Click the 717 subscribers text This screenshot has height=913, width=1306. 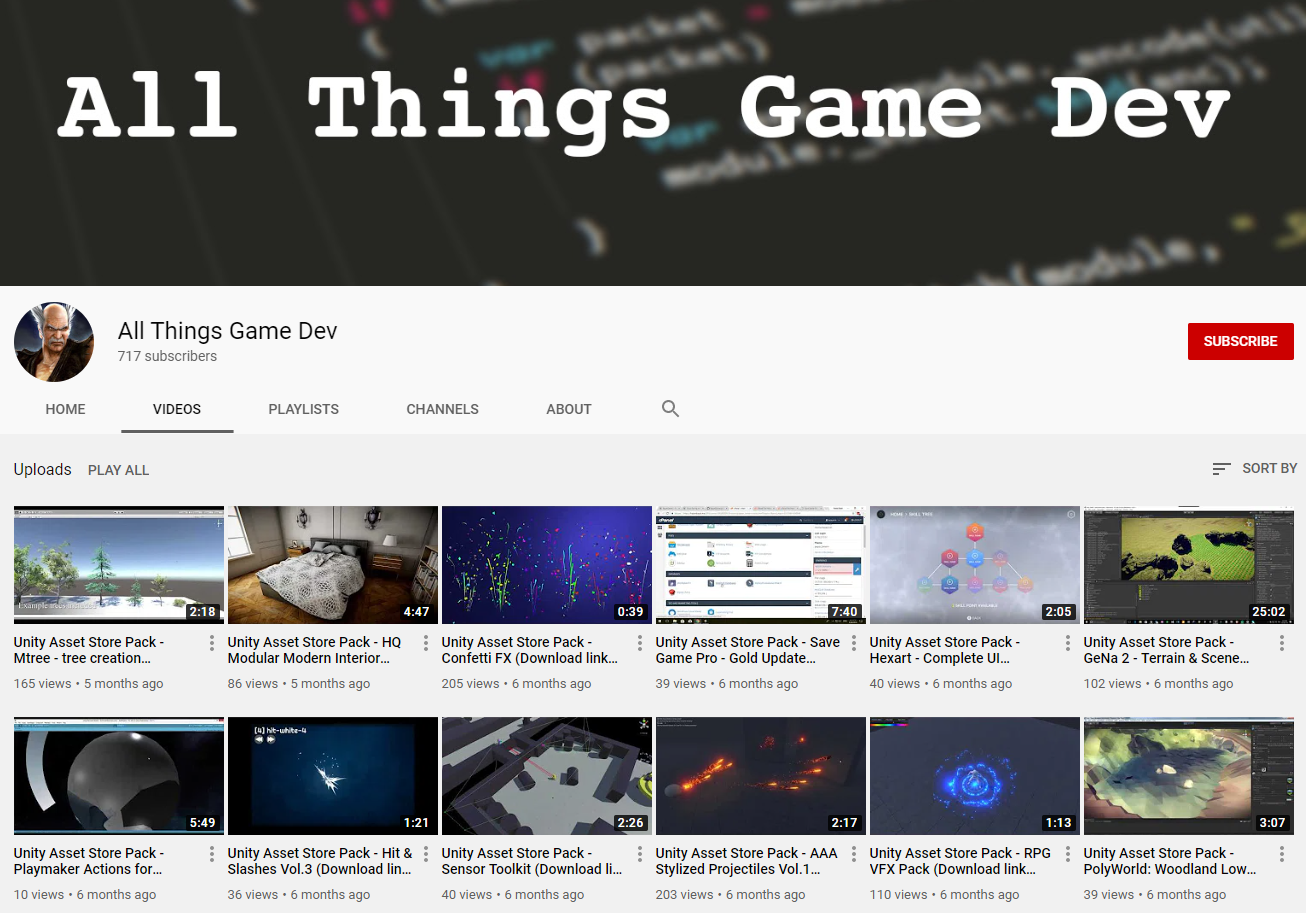tap(167, 356)
